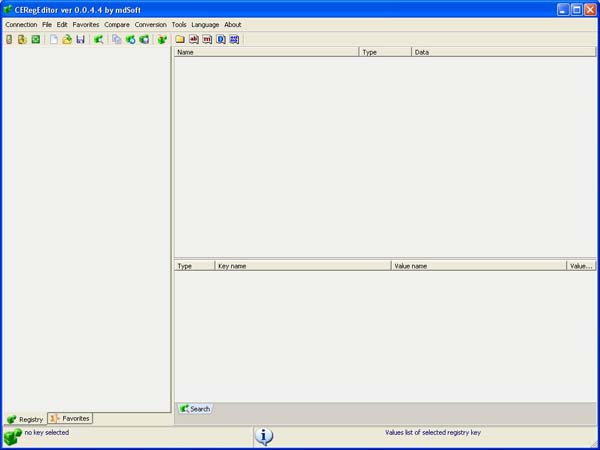The height and width of the screenshot is (450, 600).
Task: Click the Key name column header
Action: tap(302, 266)
